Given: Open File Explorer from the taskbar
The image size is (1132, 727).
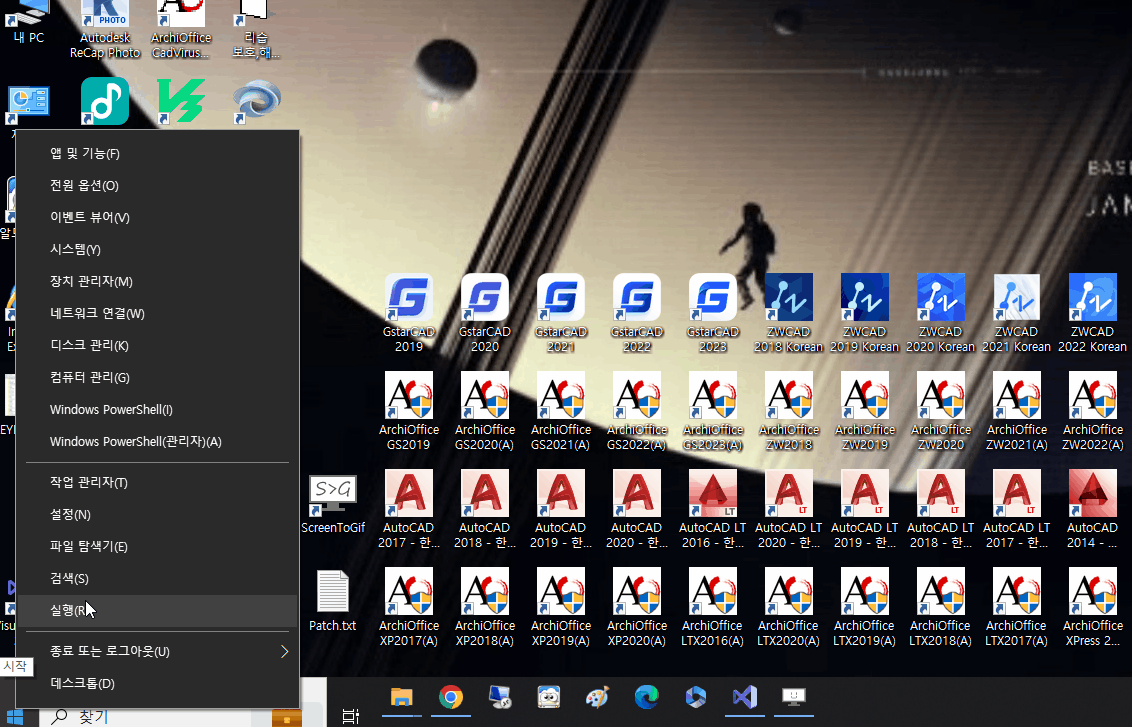Looking at the screenshot, I should (401, 697).
